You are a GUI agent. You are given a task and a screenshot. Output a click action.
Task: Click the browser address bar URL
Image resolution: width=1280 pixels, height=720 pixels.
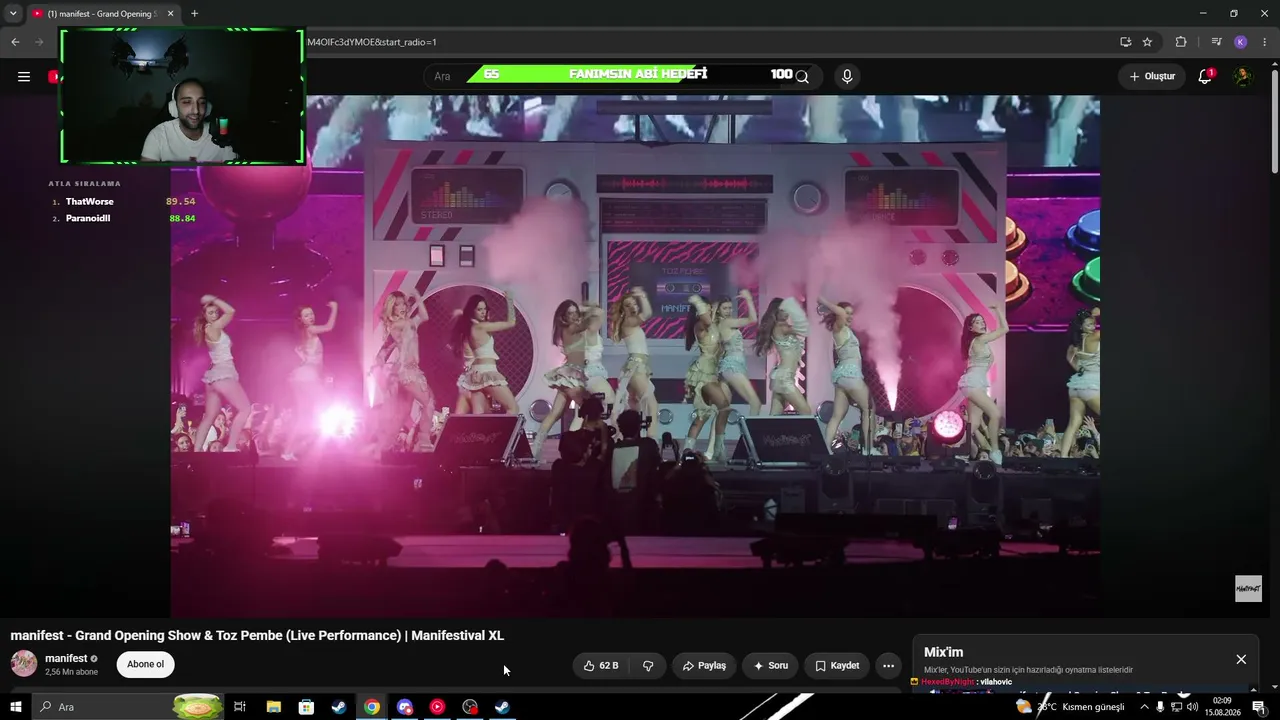(700, 42)
